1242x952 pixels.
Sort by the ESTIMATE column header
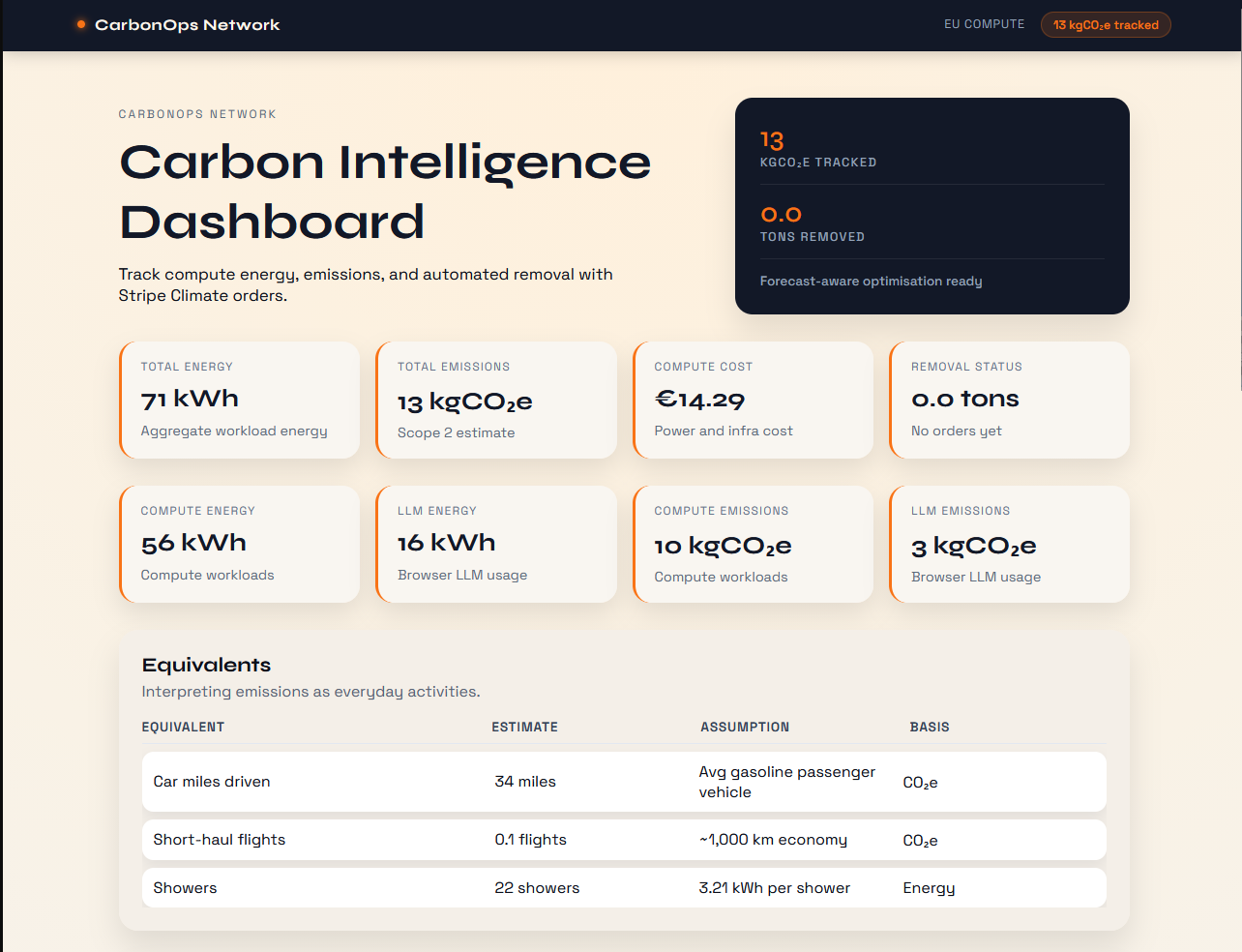pos(525,727)
